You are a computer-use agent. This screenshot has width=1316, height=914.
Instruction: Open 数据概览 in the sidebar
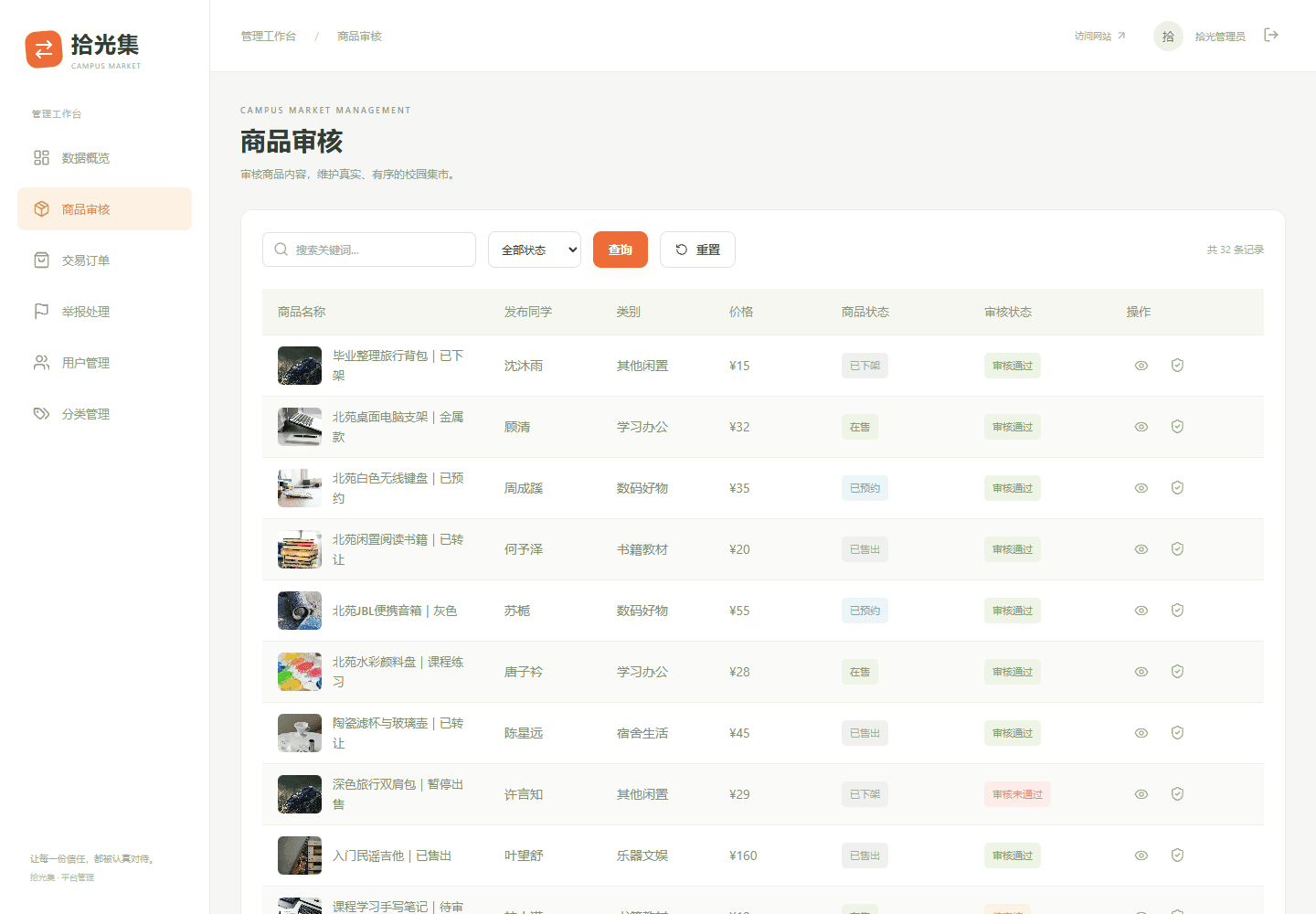tap(104, 158)
